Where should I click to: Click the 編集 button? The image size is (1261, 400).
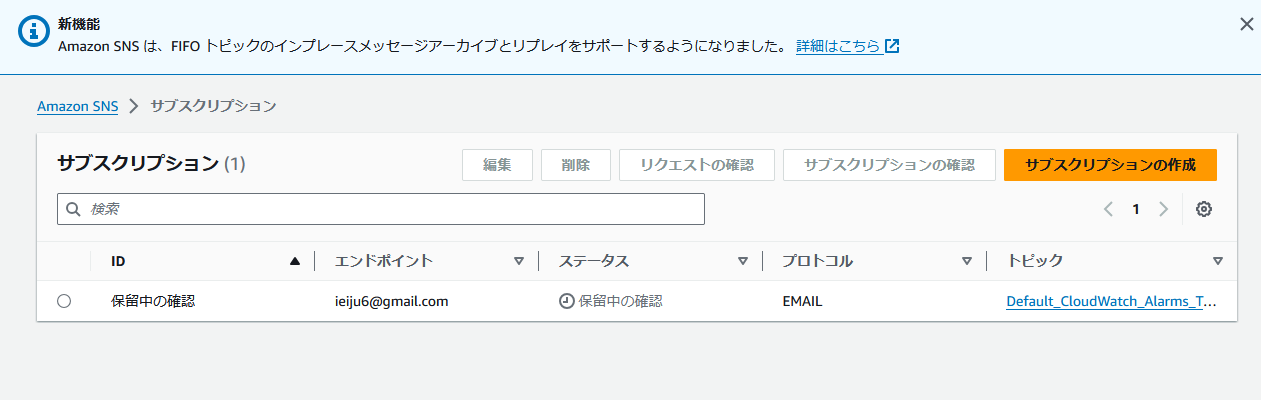[497, 165]
